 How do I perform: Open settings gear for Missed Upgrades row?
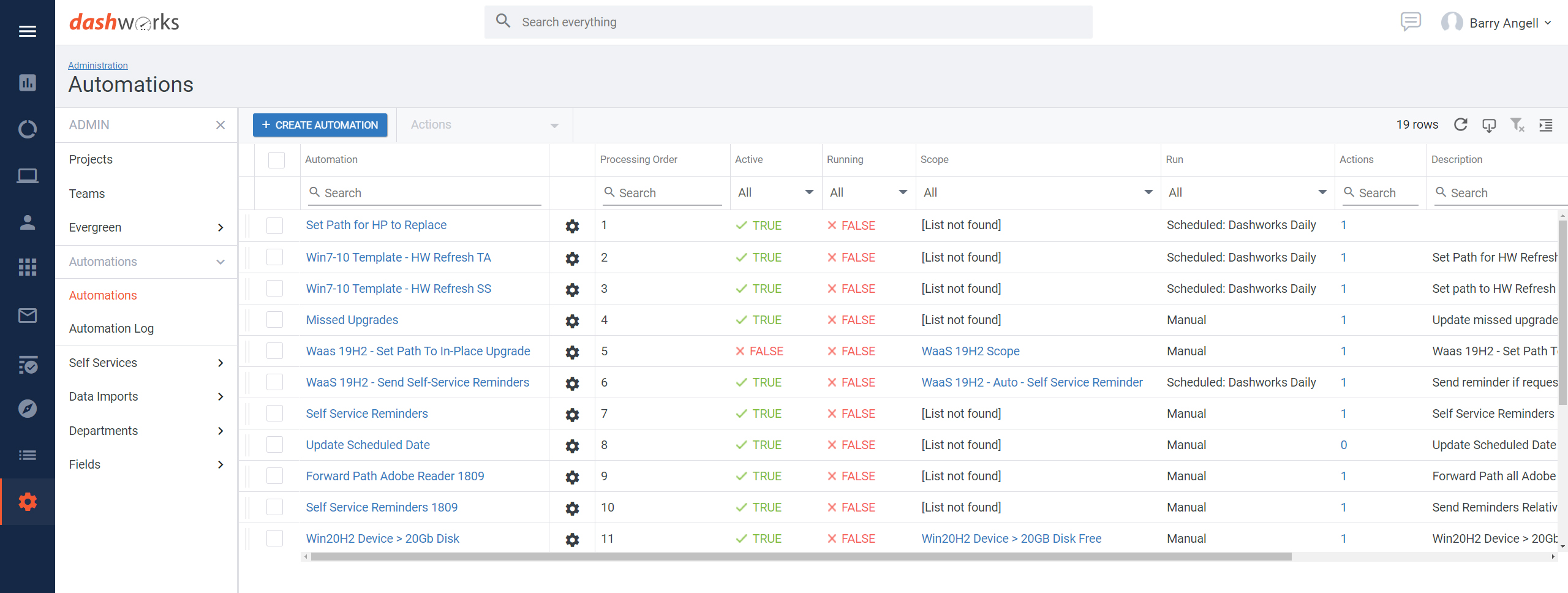point(571,320)
